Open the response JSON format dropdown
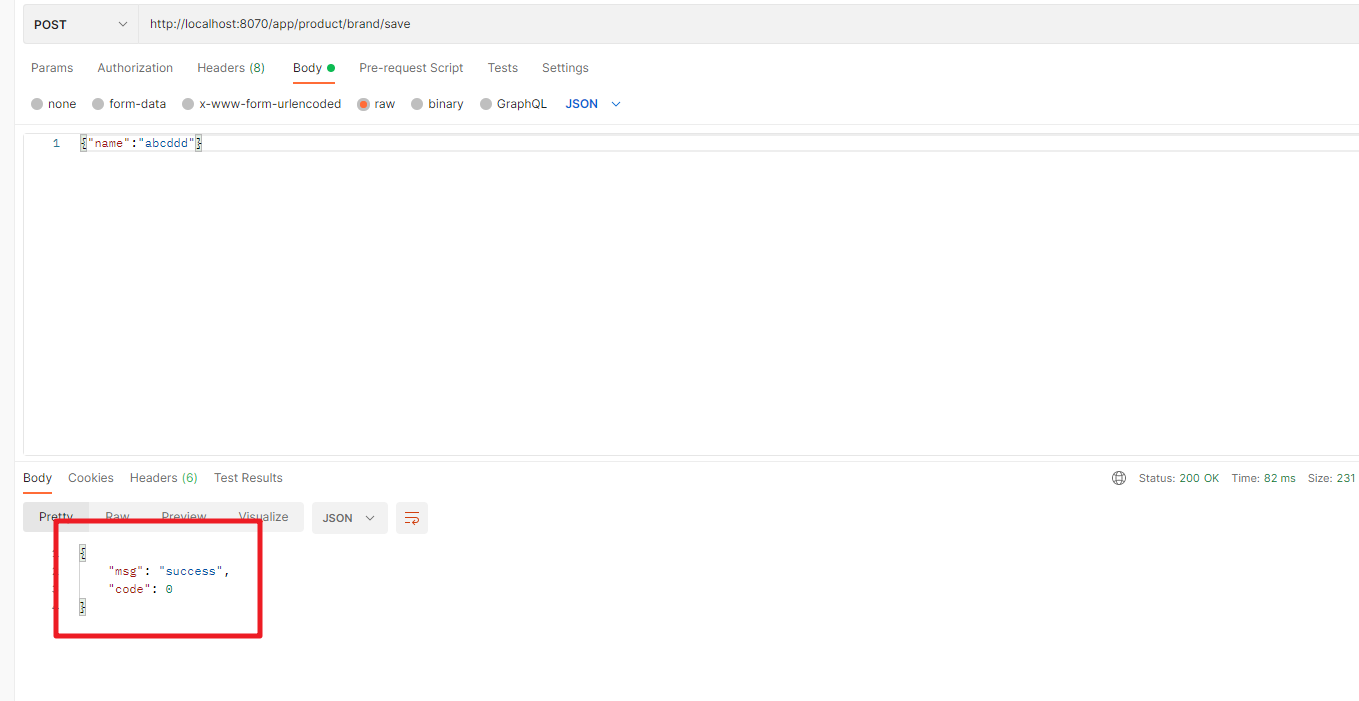The width and height of the screenshot is (1359, 701). point(350,518)
